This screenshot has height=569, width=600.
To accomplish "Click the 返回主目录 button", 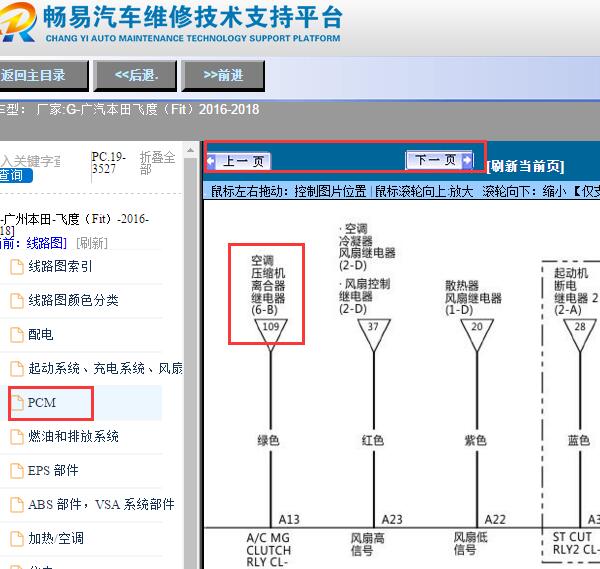I will pyautogui.click(x=43, y=76).
